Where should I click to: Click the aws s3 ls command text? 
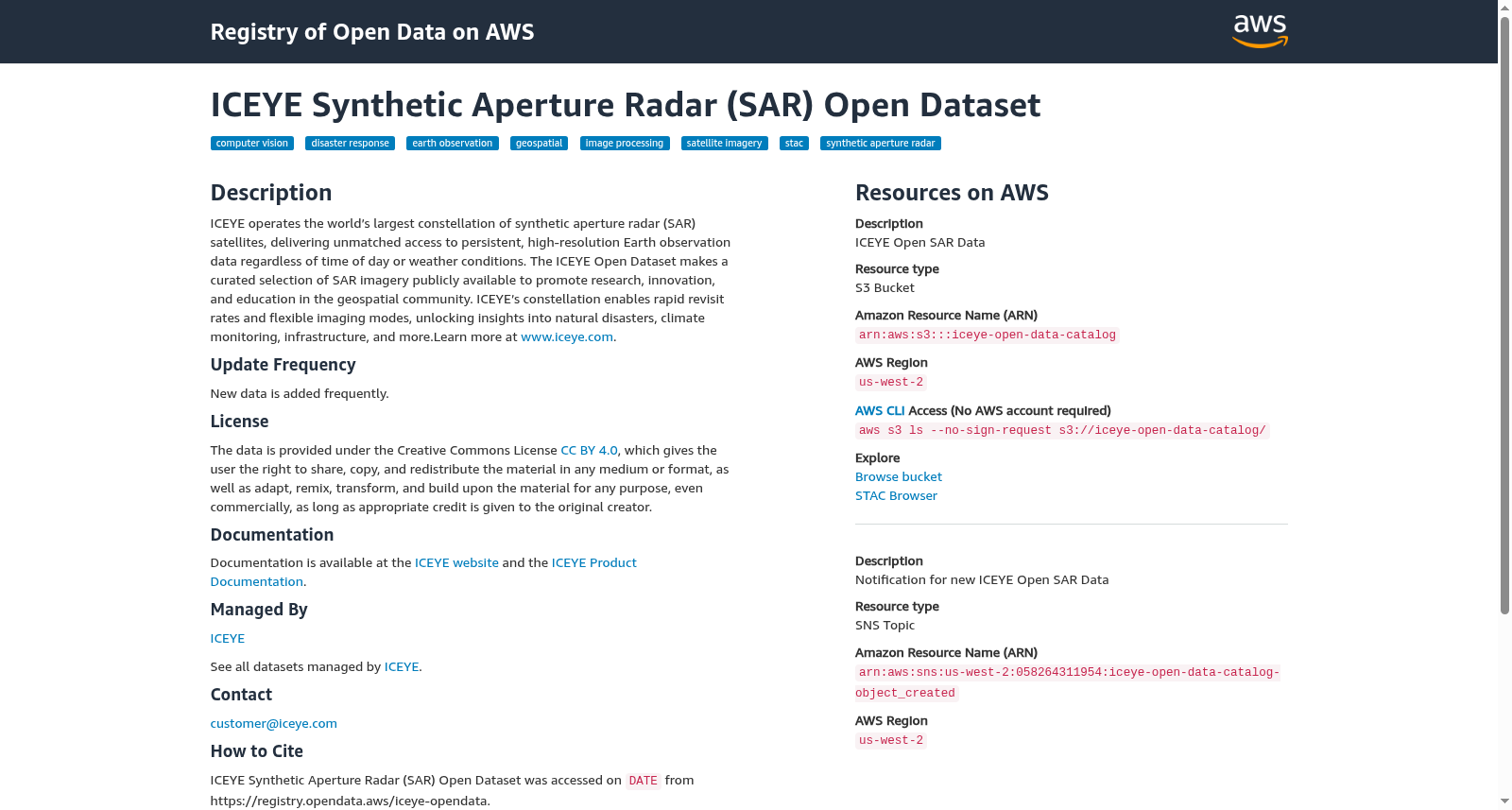pos(1062,431)
